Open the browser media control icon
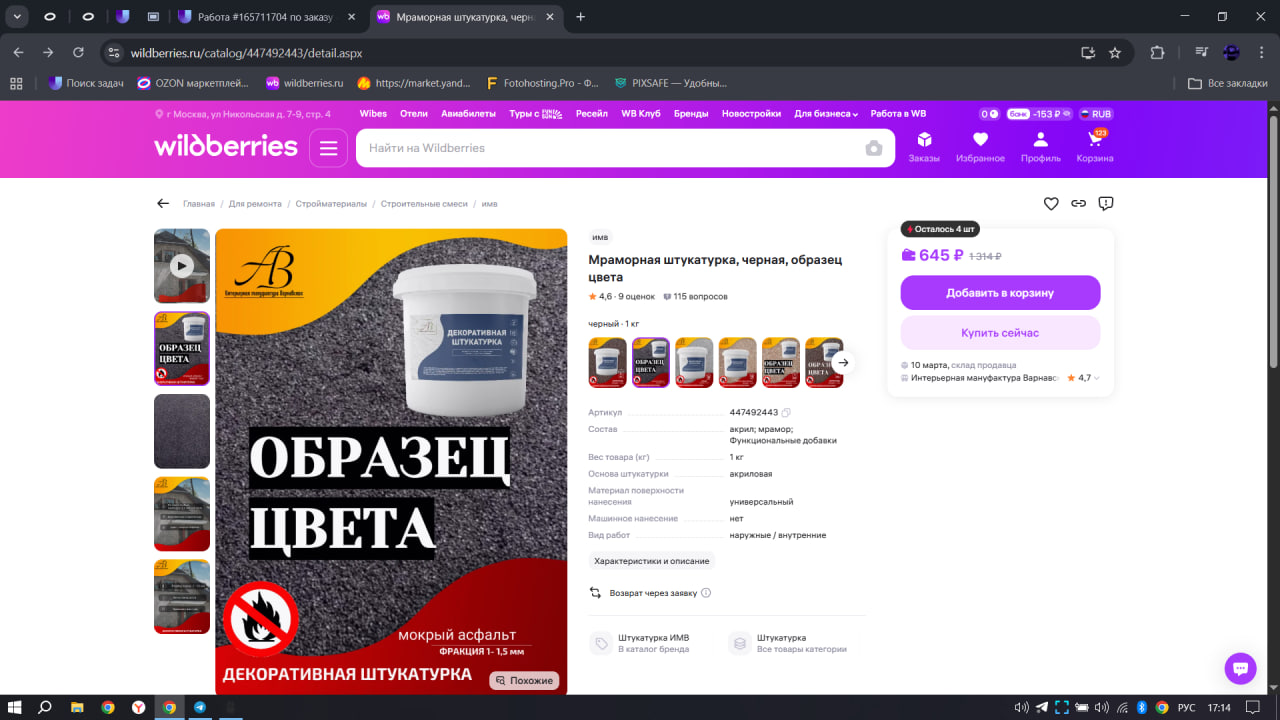Viewport: 1280px width, 720px height. 1203,52
